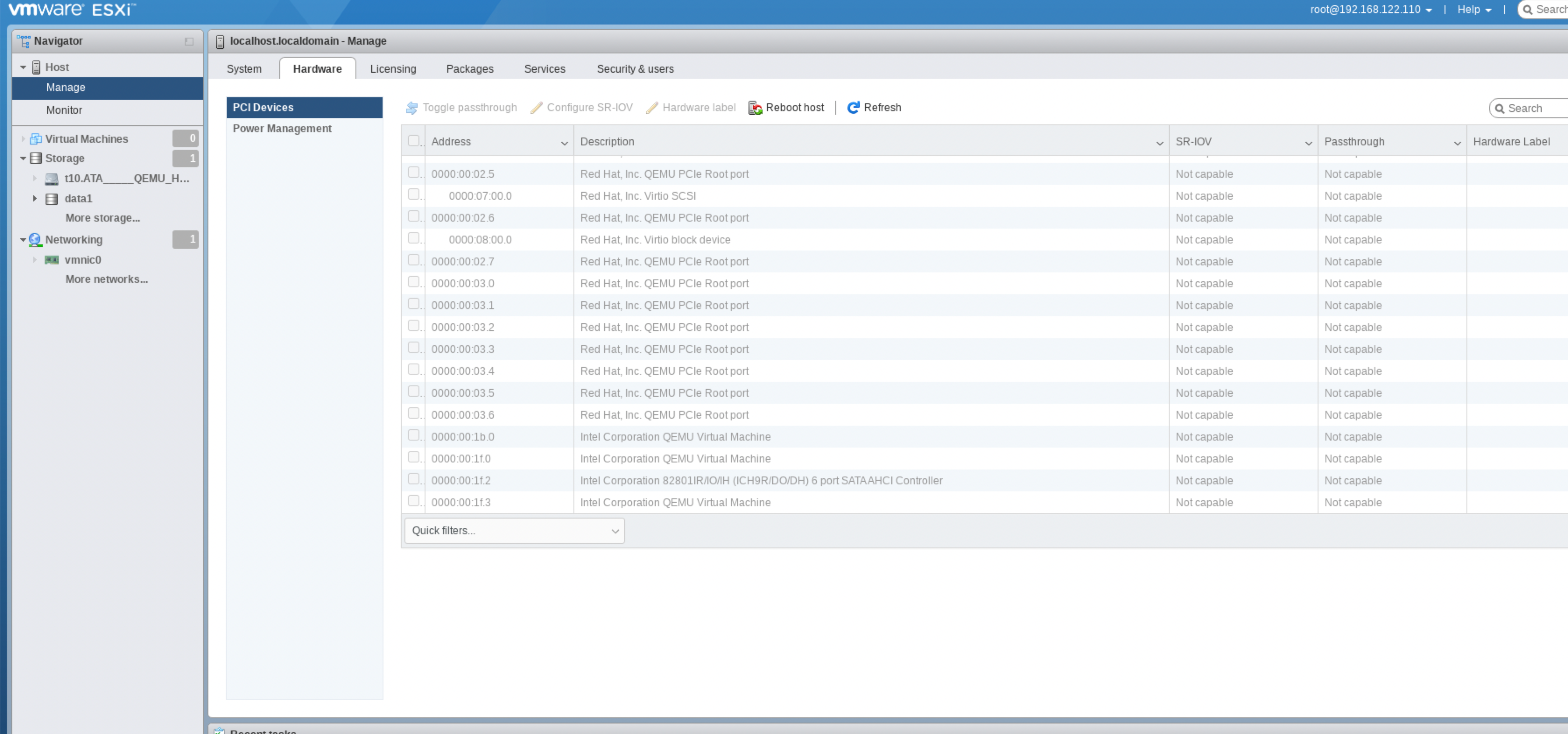Click the Reboot host icon
Viewport: 1568px width, 734px height.
(x=756, y=108)
